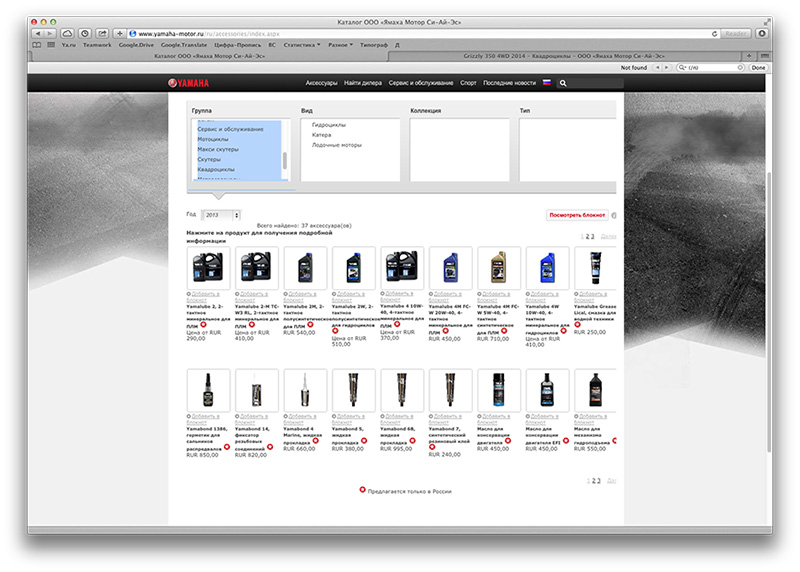
Task: Click Далее in top pagination
Action: click(608, 237)
